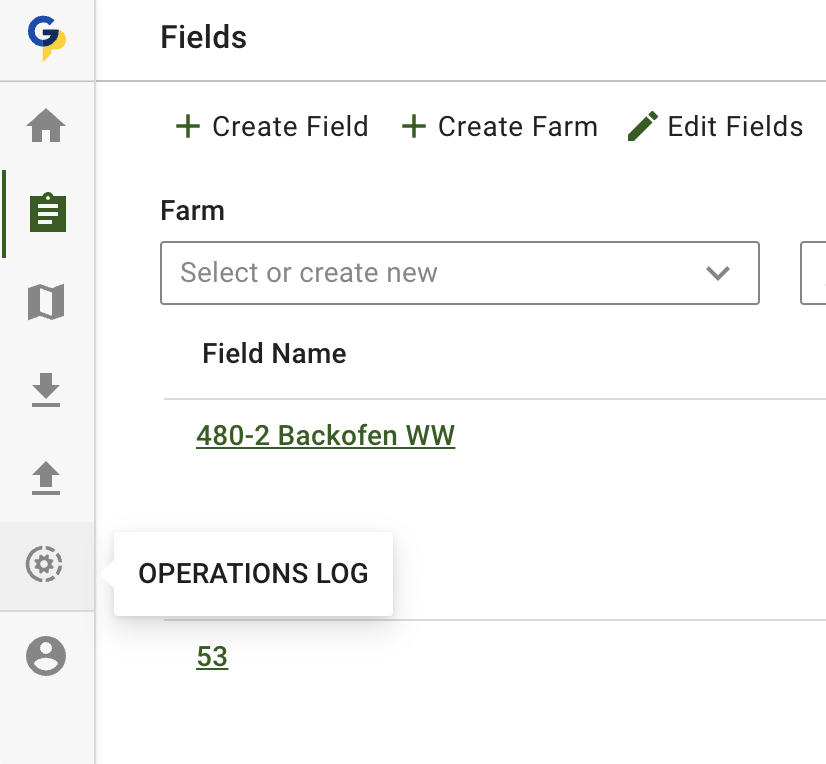The height and width of the screenshot is (764, 826).
Task: Go to Home via the house icon
Action: (x=46, y=127)
